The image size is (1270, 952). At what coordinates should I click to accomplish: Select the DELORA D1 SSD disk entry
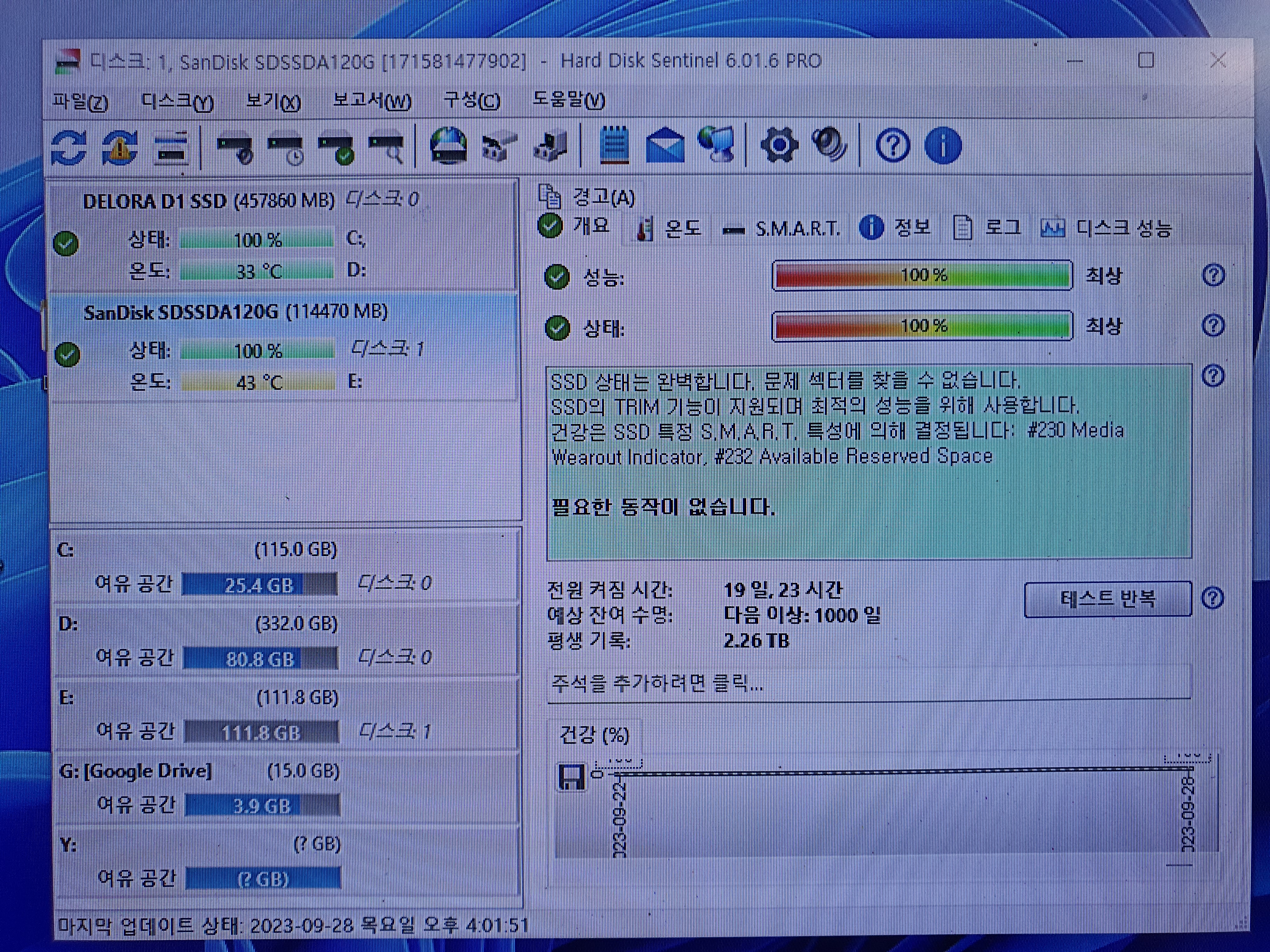pos(284,235)
